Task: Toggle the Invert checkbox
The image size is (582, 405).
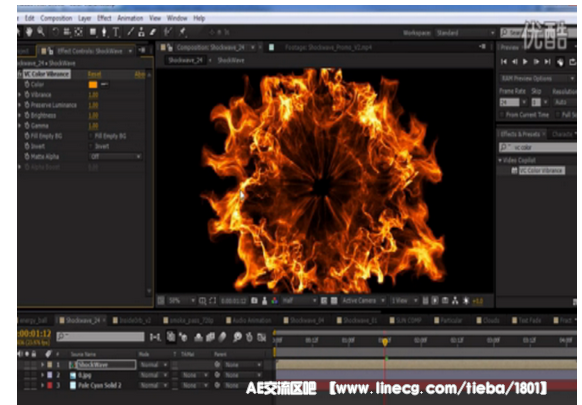Action: click(91, 147)
